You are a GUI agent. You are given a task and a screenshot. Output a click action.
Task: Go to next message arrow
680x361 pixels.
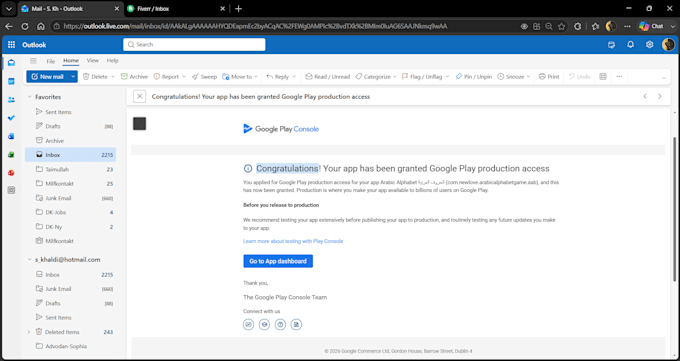[x=660, y=96]
